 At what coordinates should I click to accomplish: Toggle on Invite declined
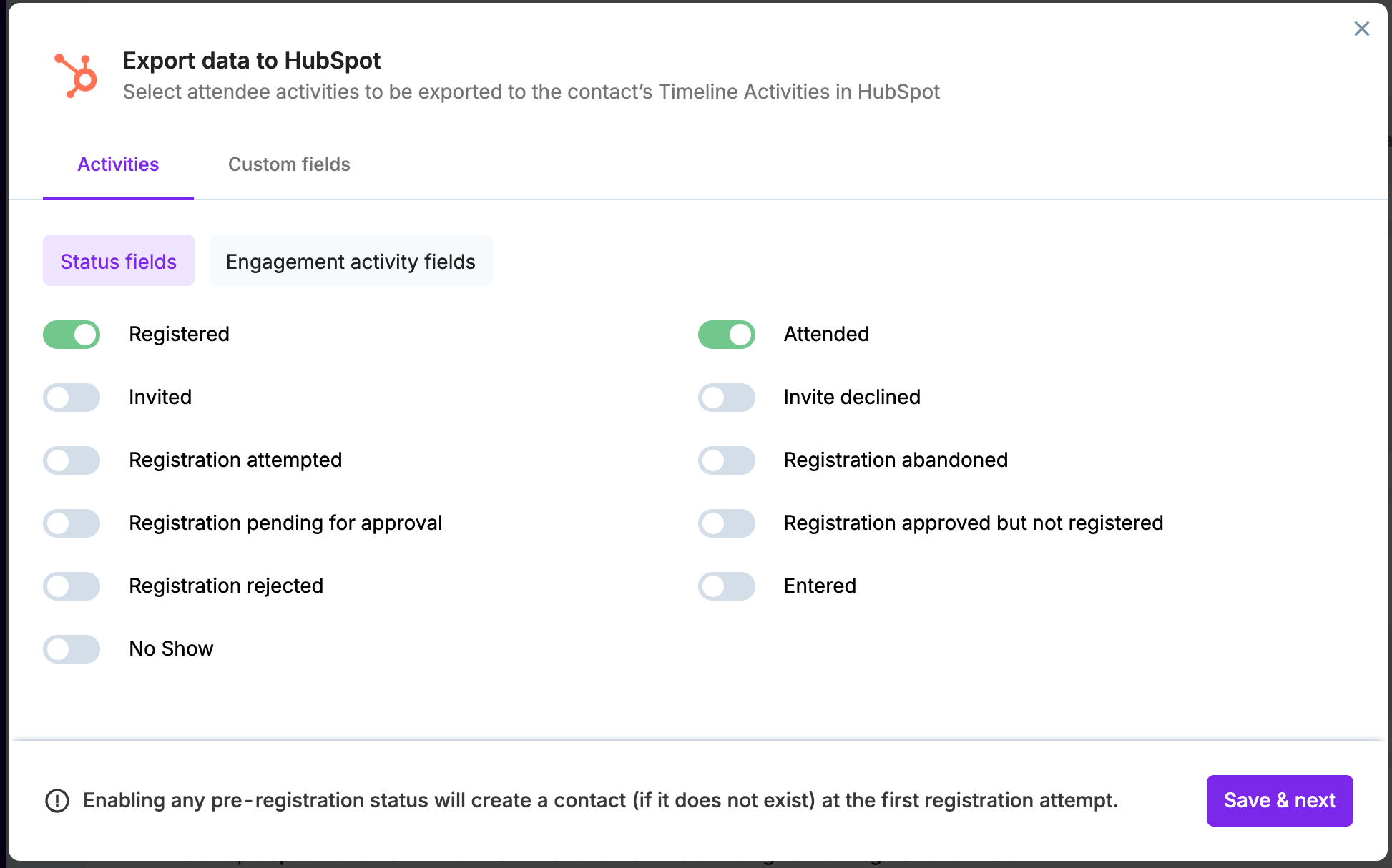[x=726, y=398]
